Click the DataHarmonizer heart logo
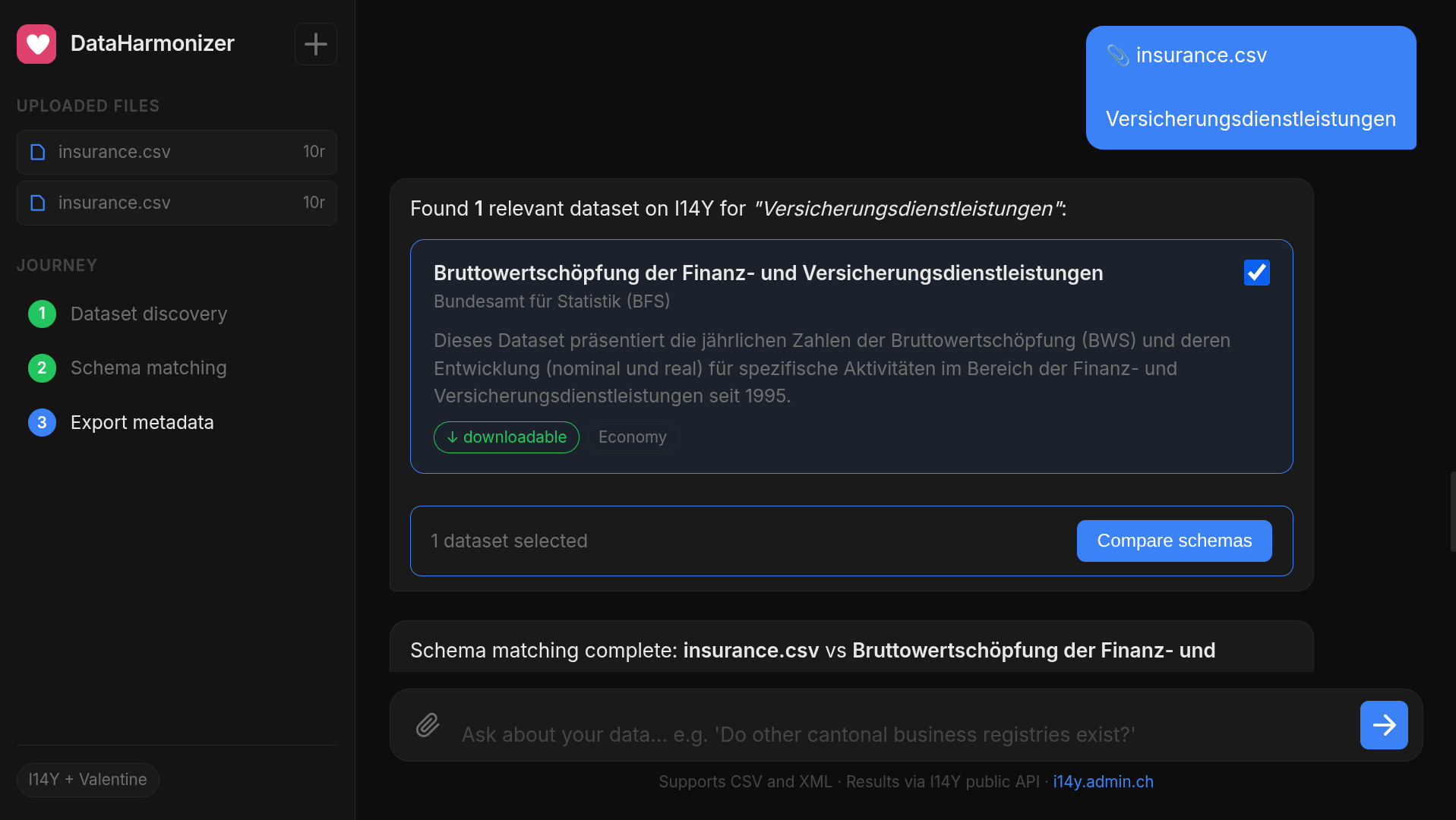 [36, 44]
